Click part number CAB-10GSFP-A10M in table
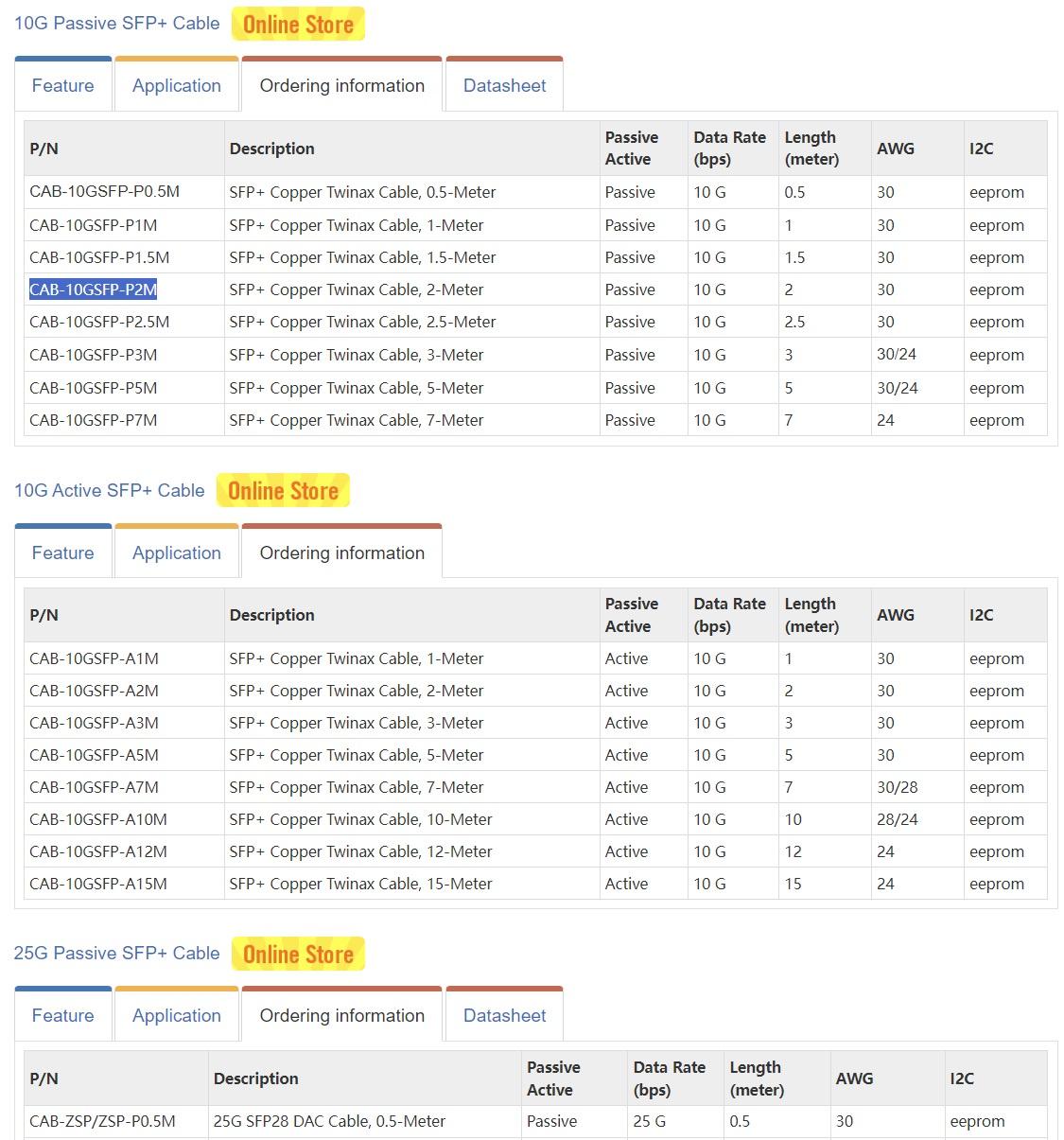This screenshot has height=1140, width=1064. pos(98,820)
